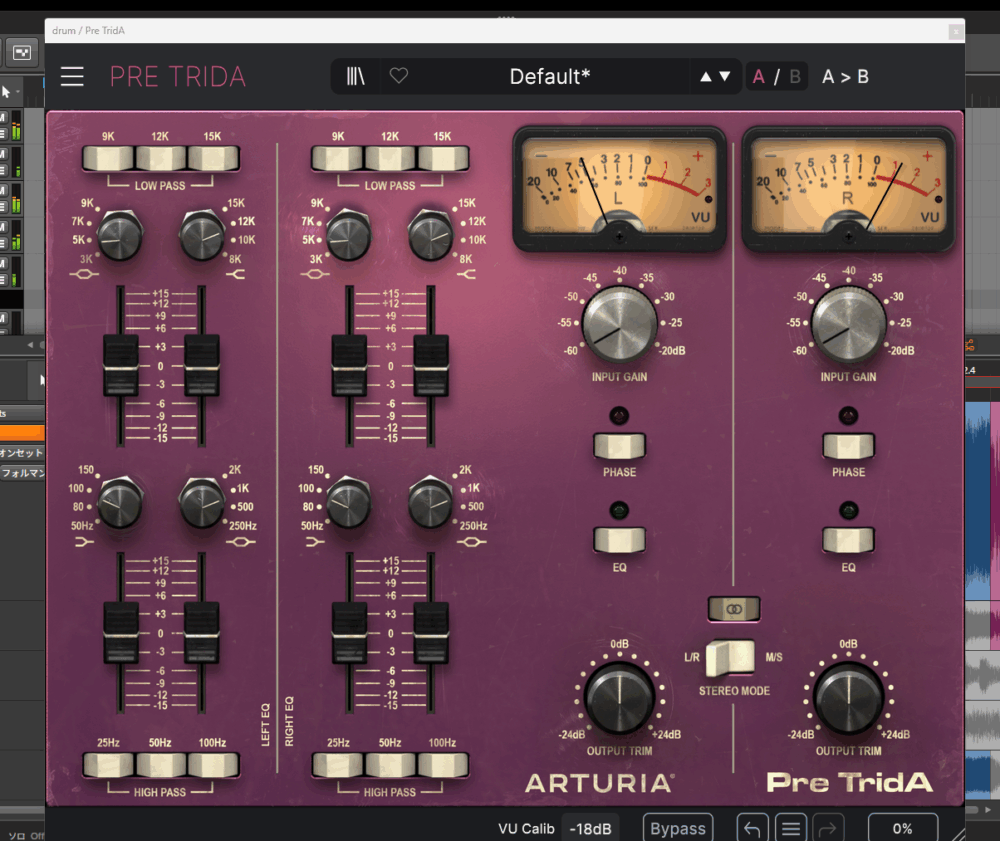Click Right EQ high-mid bell gain fader
The height and width of the screenshot is (841, 1000).
coord(349,366)
